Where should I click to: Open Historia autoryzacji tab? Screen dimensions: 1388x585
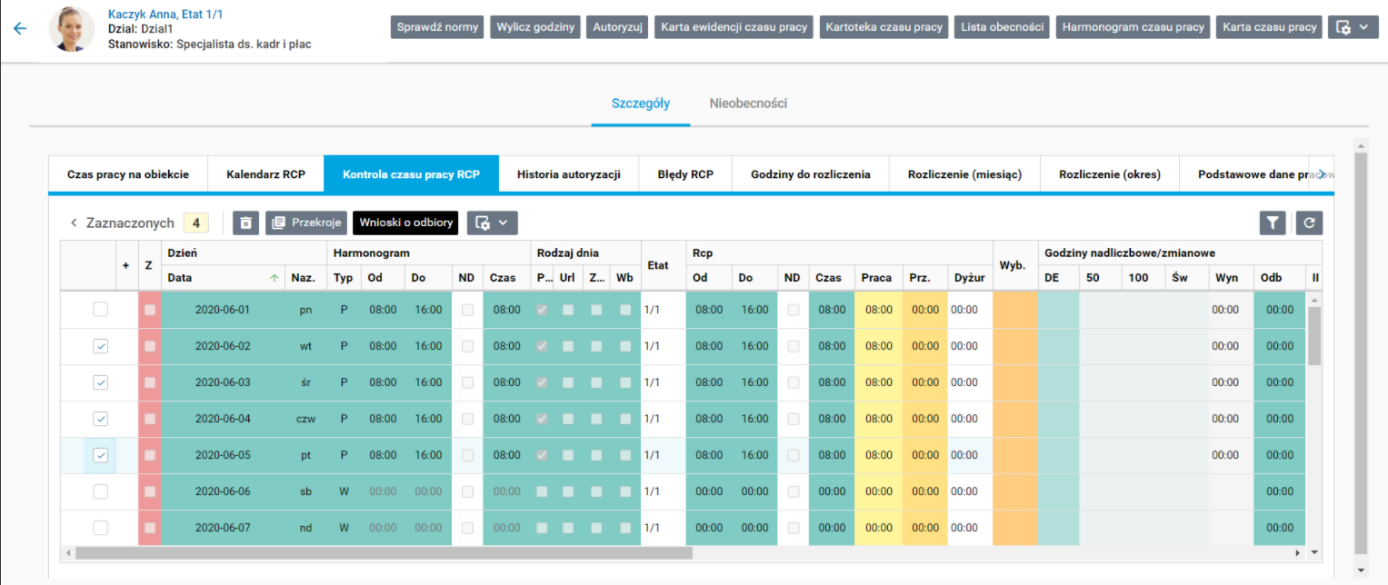tap(569, 174)
